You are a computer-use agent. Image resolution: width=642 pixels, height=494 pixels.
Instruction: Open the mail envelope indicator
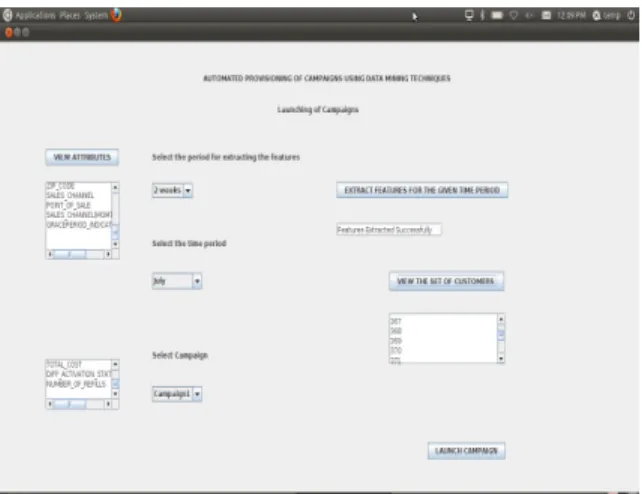coord(546,16)
